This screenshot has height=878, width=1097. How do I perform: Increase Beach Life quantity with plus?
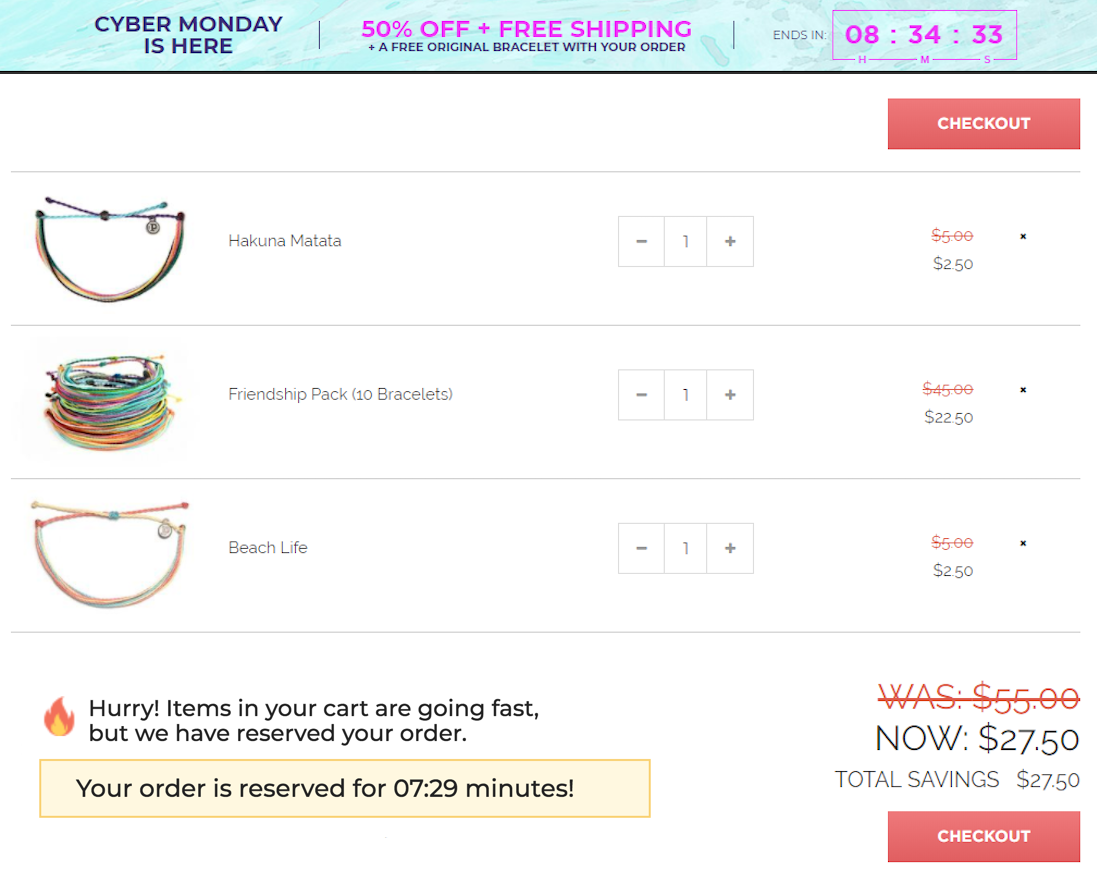730,548
